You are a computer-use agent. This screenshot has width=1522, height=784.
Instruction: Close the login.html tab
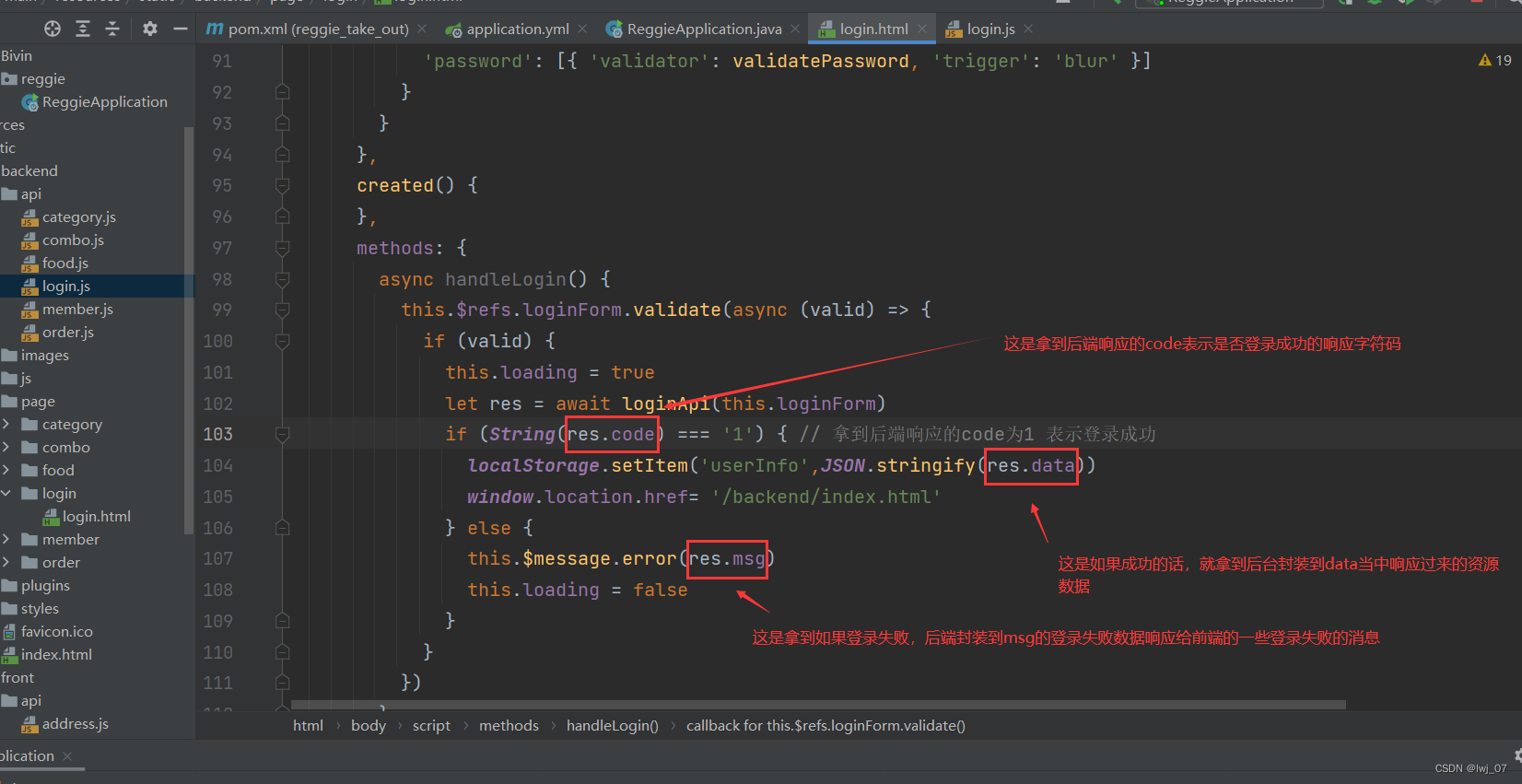pos(922,29)
